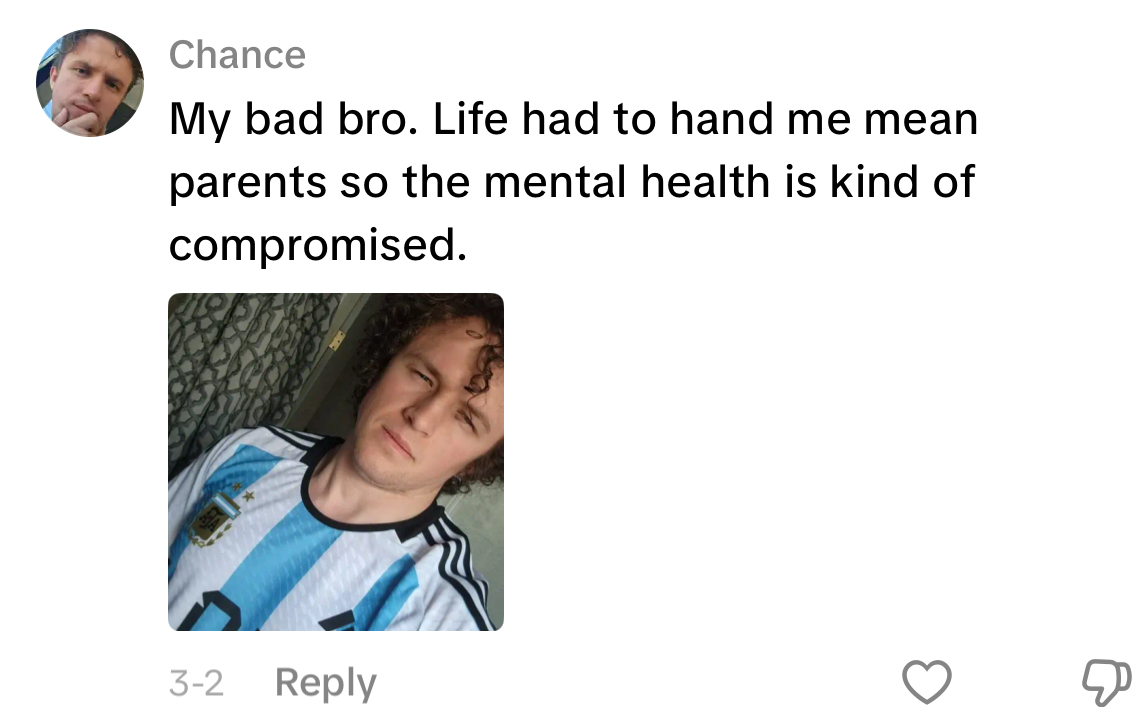Toggle the like heart on Chance's comment

pos(927,682)
